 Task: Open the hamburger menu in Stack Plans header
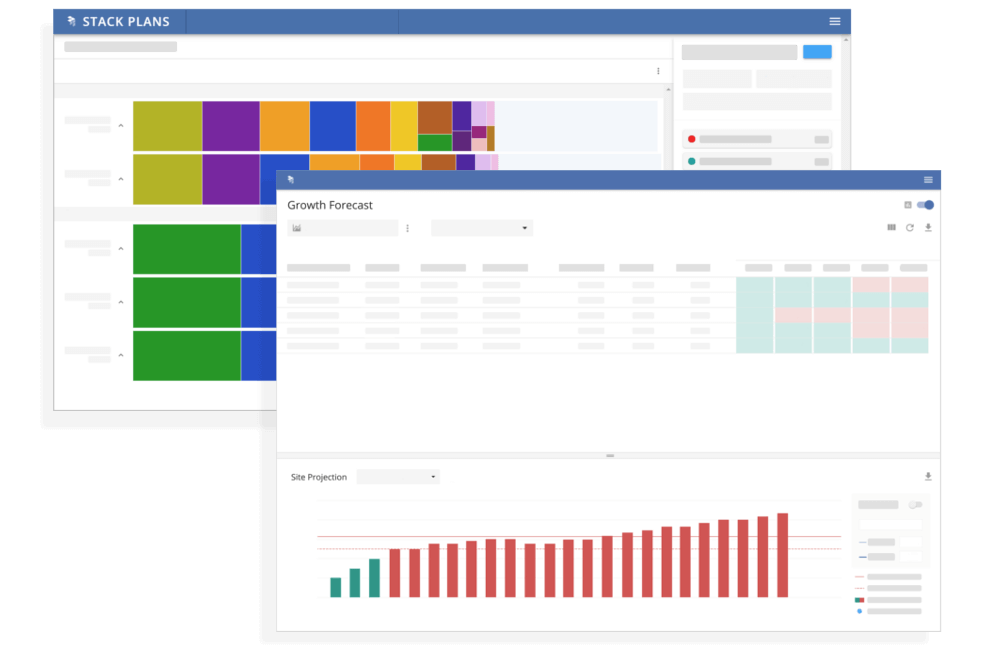tap(834, 21)
